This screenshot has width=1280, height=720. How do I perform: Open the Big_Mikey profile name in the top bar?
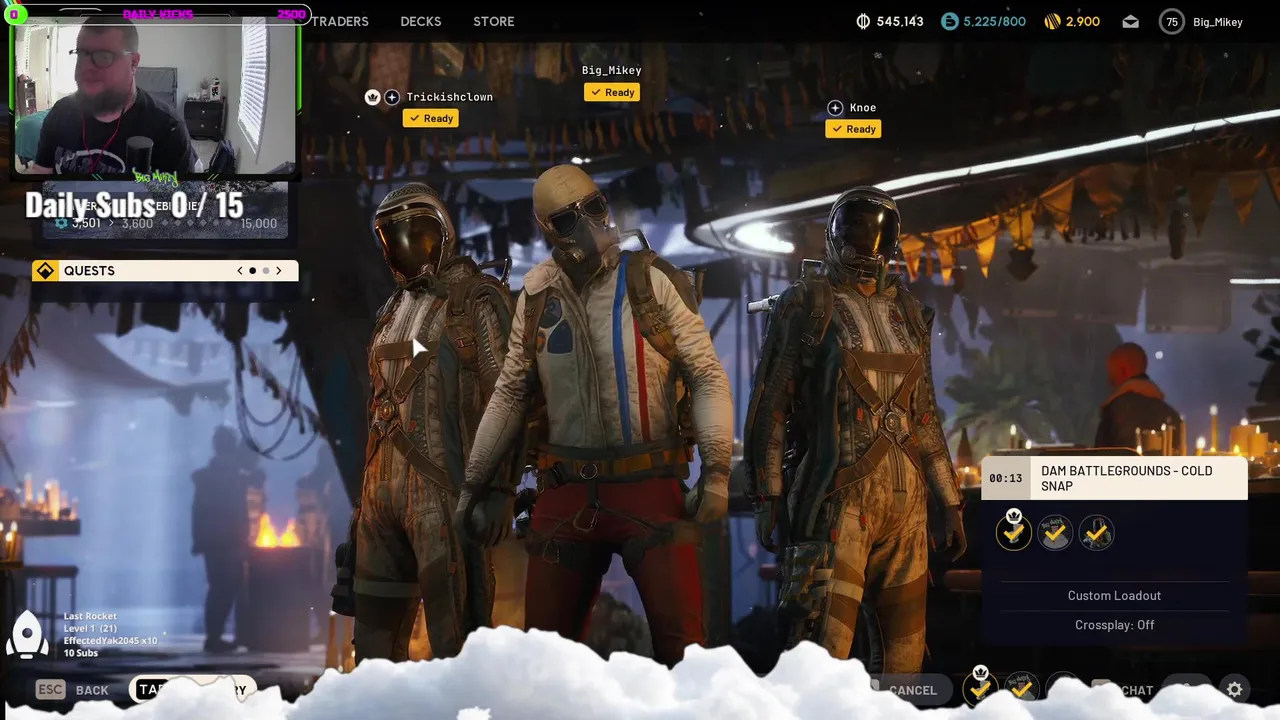(x=1218, y=22)
